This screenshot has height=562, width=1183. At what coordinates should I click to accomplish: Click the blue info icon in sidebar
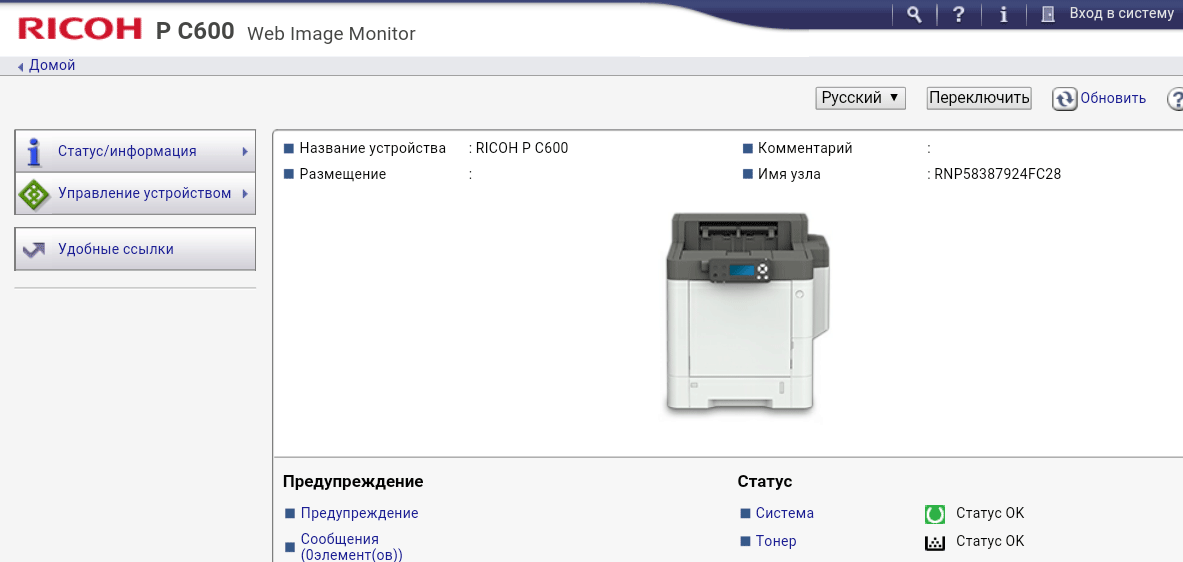point(33,151)
